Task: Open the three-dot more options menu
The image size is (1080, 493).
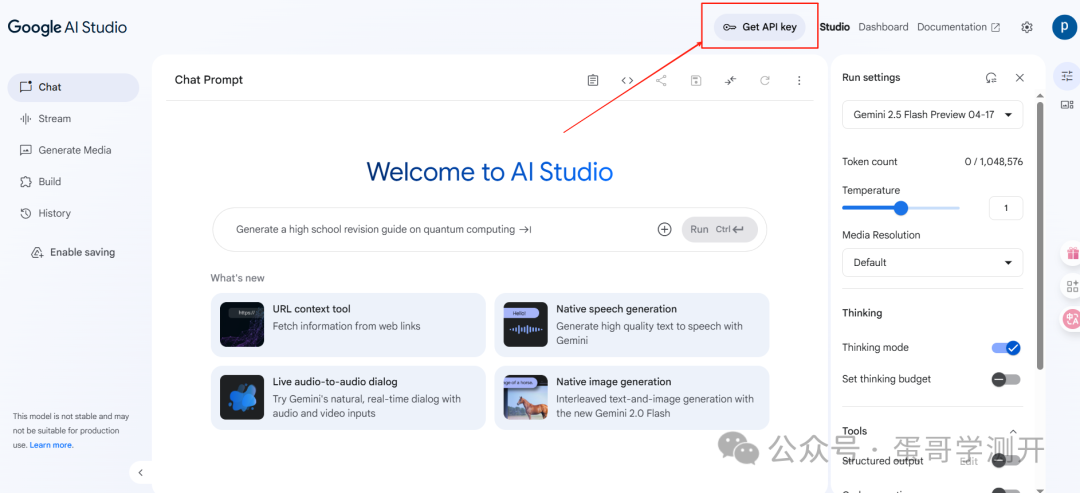Action: (x=799, y=81)
